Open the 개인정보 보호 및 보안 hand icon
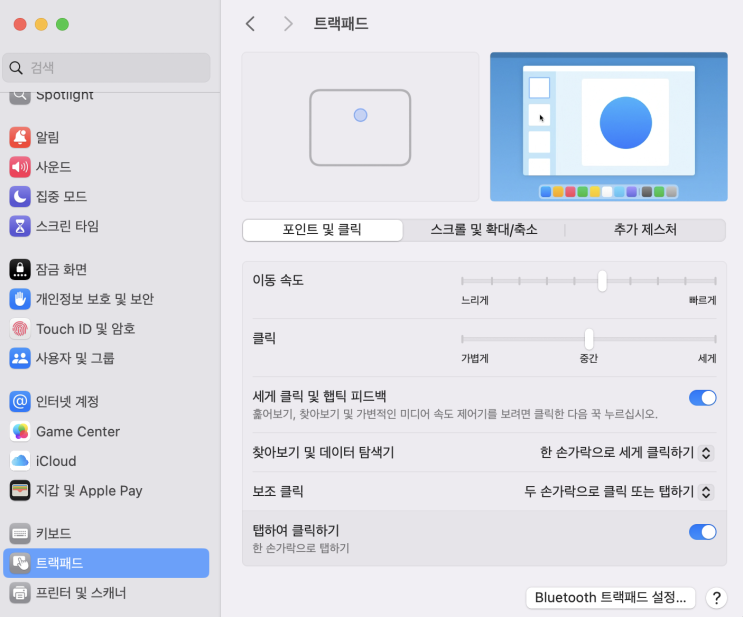Screen dimensions: 743x617 pyautogui.click(x=20, y=299)
